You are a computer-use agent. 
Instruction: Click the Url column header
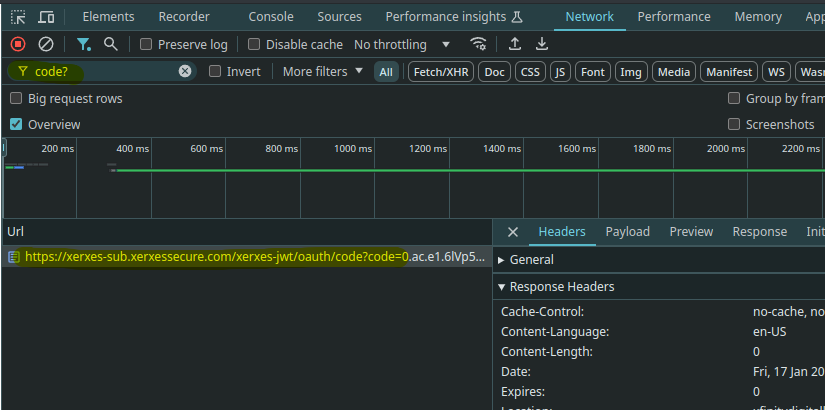coord(247,232)
